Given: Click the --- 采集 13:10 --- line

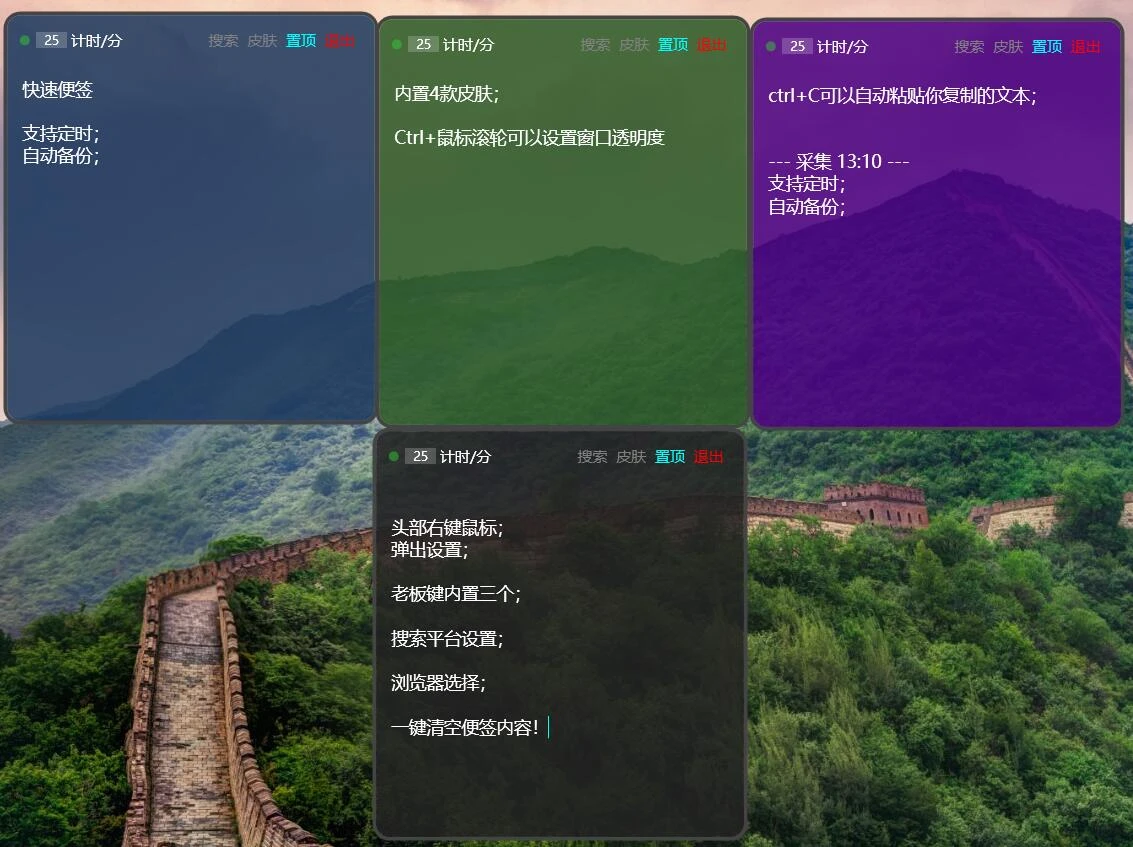Looking at the screenshot, I should click(839, 161).
